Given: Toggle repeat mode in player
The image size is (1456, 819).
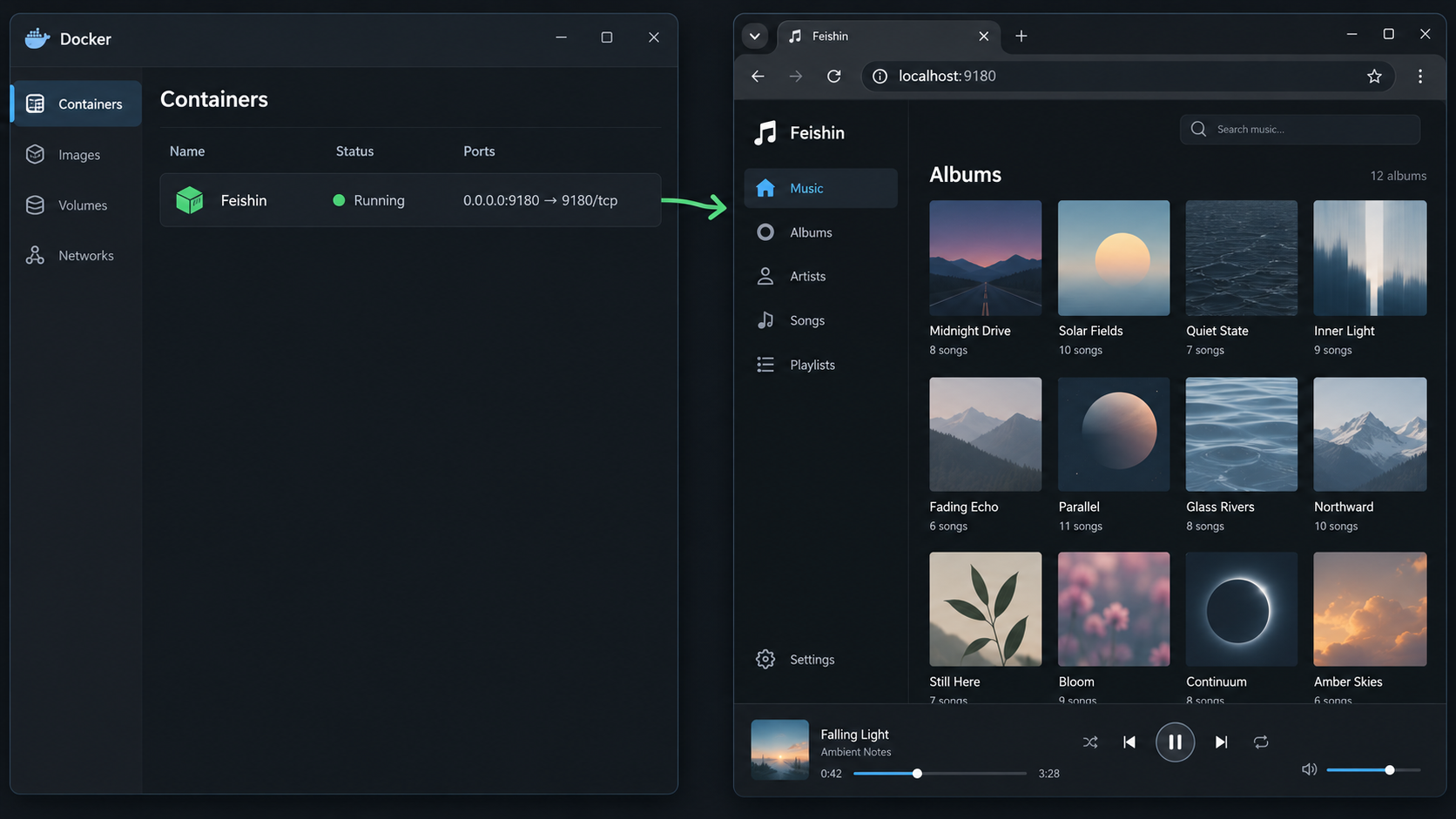Looking at the screenshot, I should click(x=1261, y=742).
